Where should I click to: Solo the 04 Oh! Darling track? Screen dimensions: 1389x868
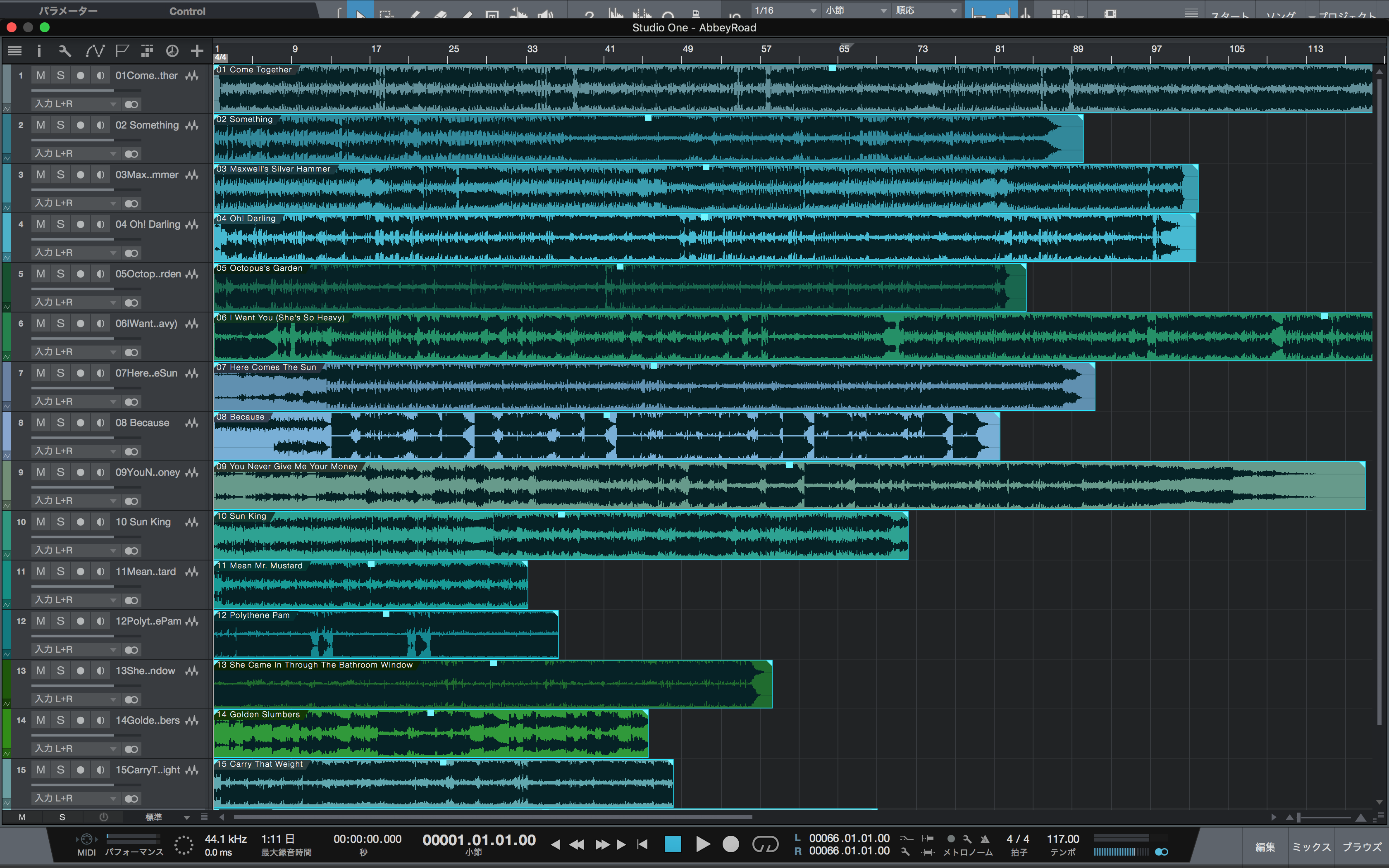[x=60, y=224]
